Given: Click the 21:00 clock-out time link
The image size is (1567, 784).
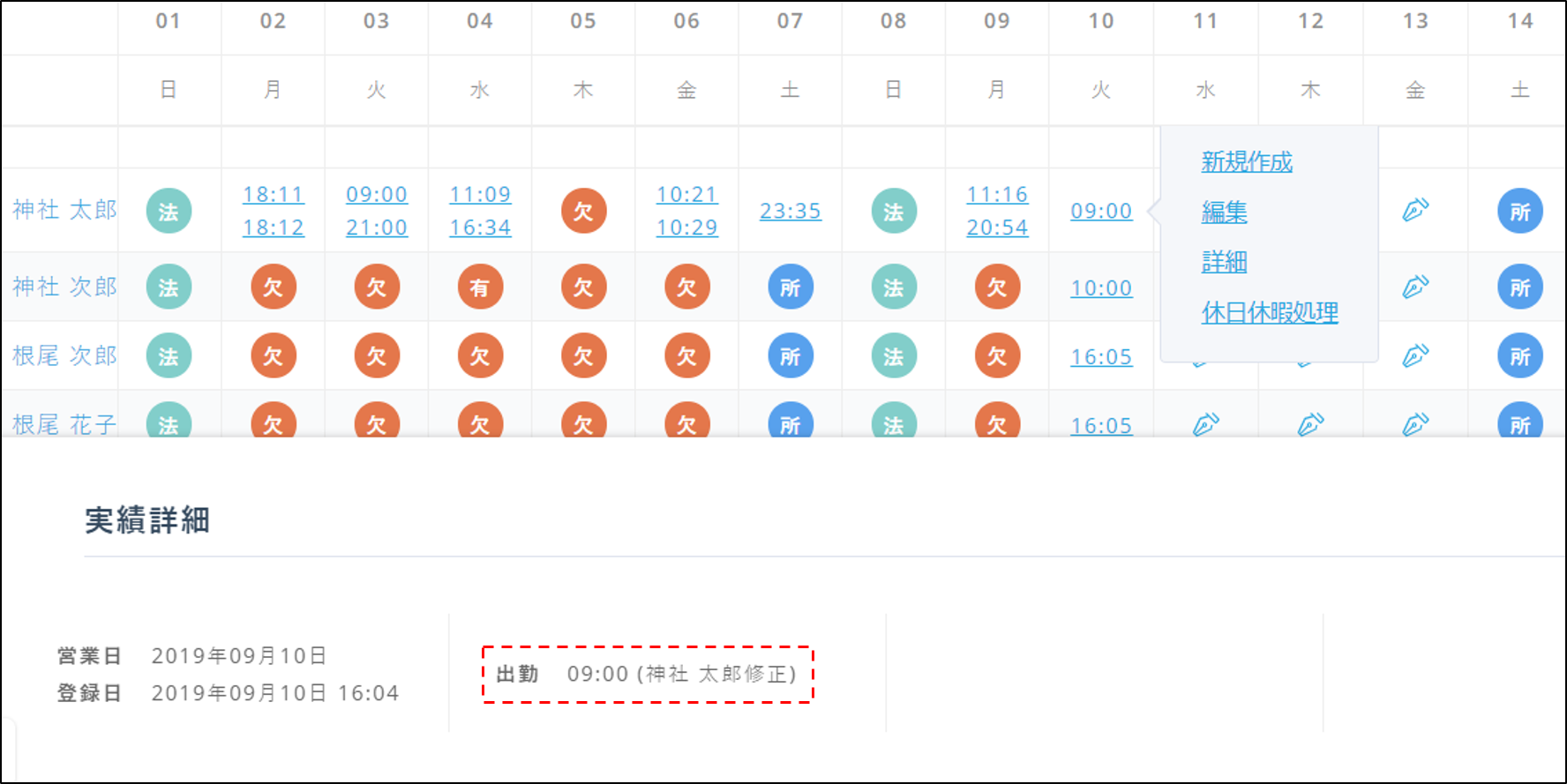Looking at the screenshot, I should 377,228.
